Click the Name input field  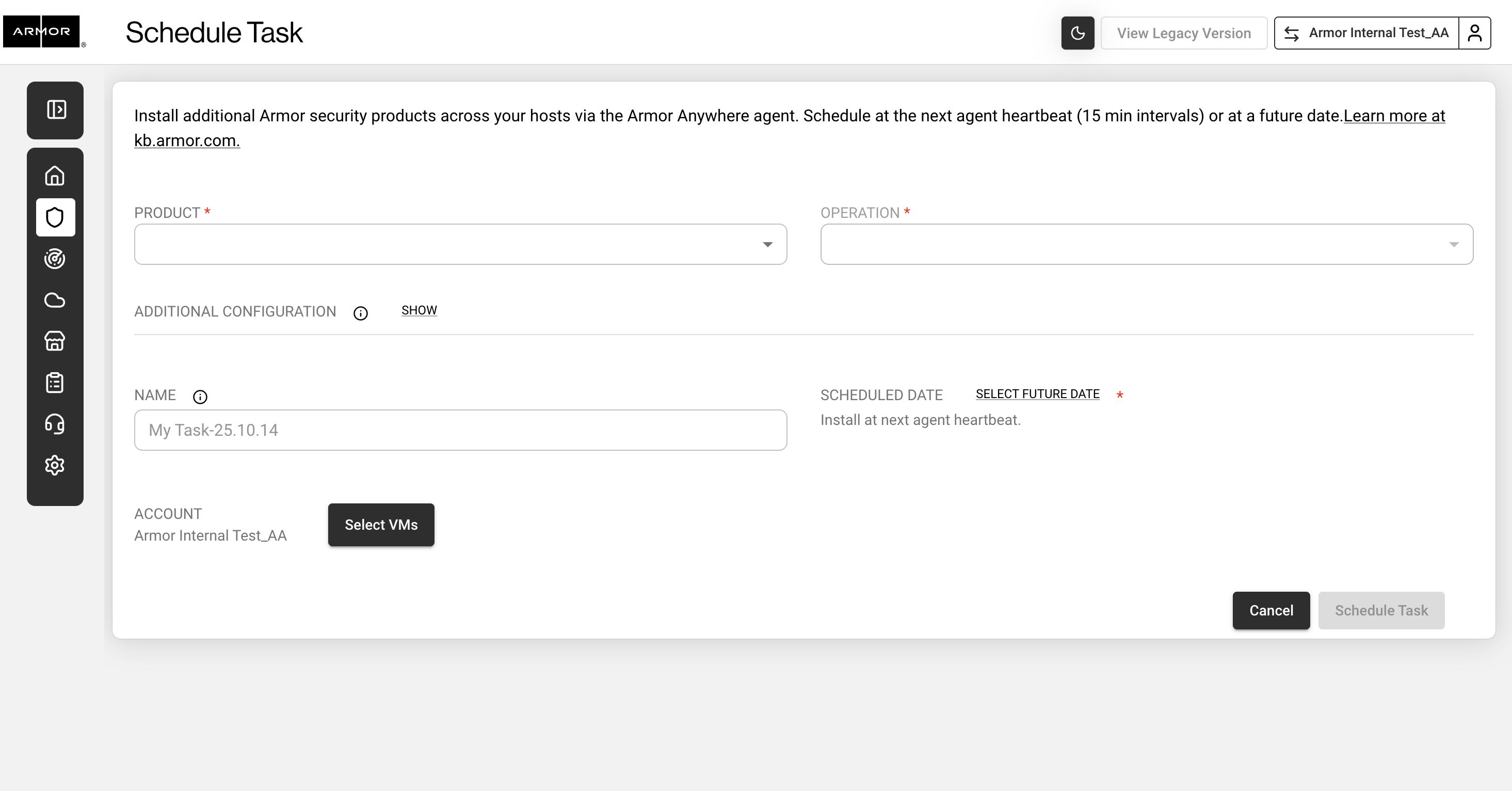460,430
